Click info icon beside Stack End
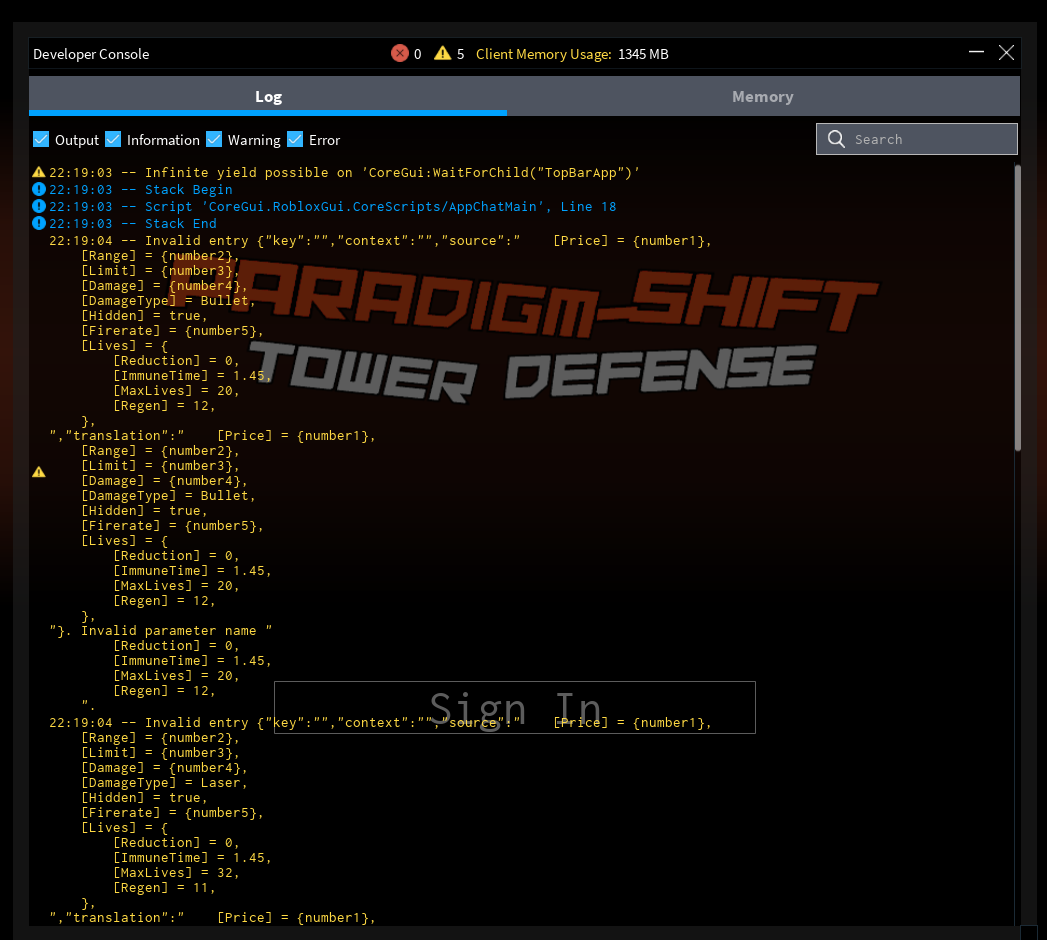Viewport: 1047px width, 940px height. 39,223
